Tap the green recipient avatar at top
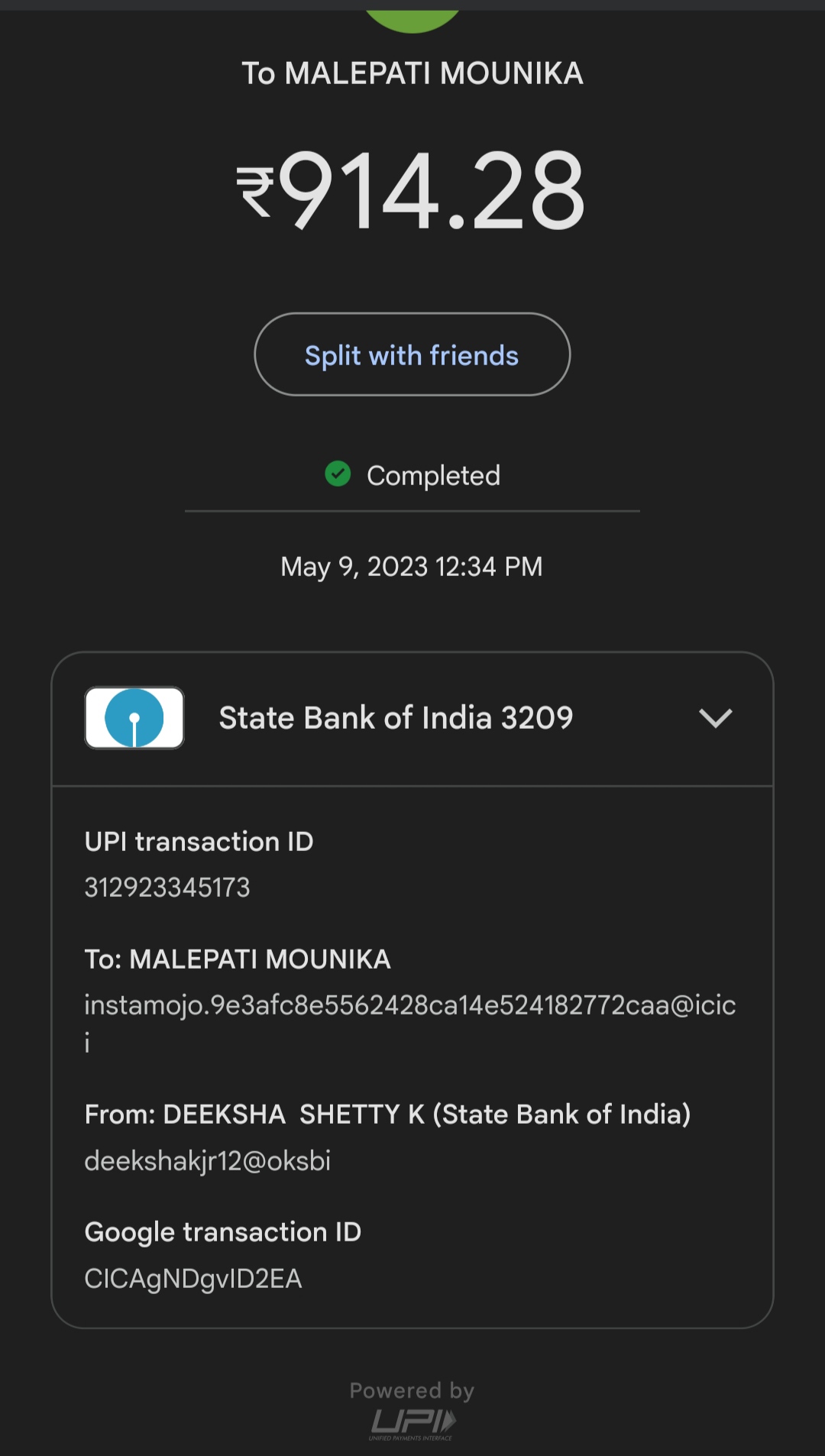 (x=412, y=20)
